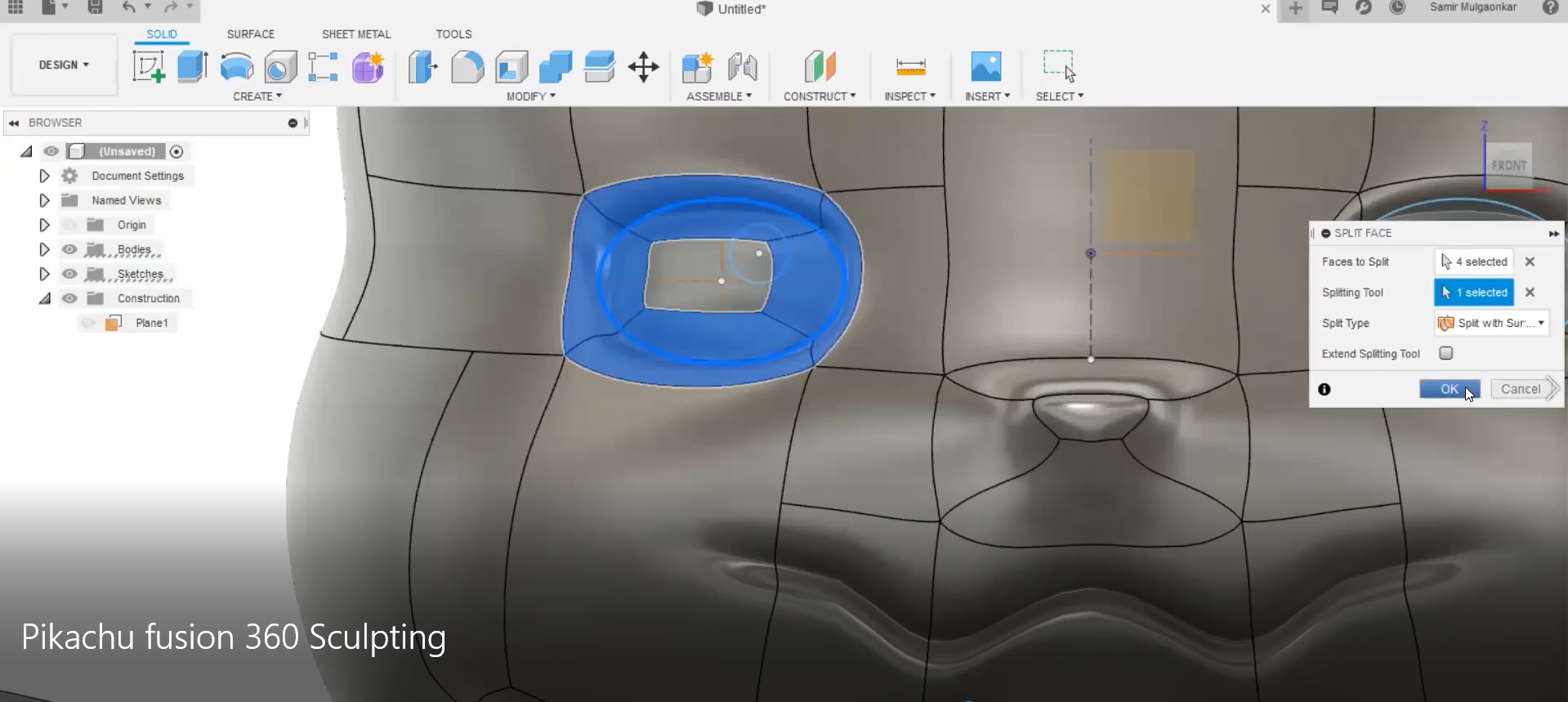
Task: Toggle visibility of the Unsaved component
Action: [x=51, y=151]
